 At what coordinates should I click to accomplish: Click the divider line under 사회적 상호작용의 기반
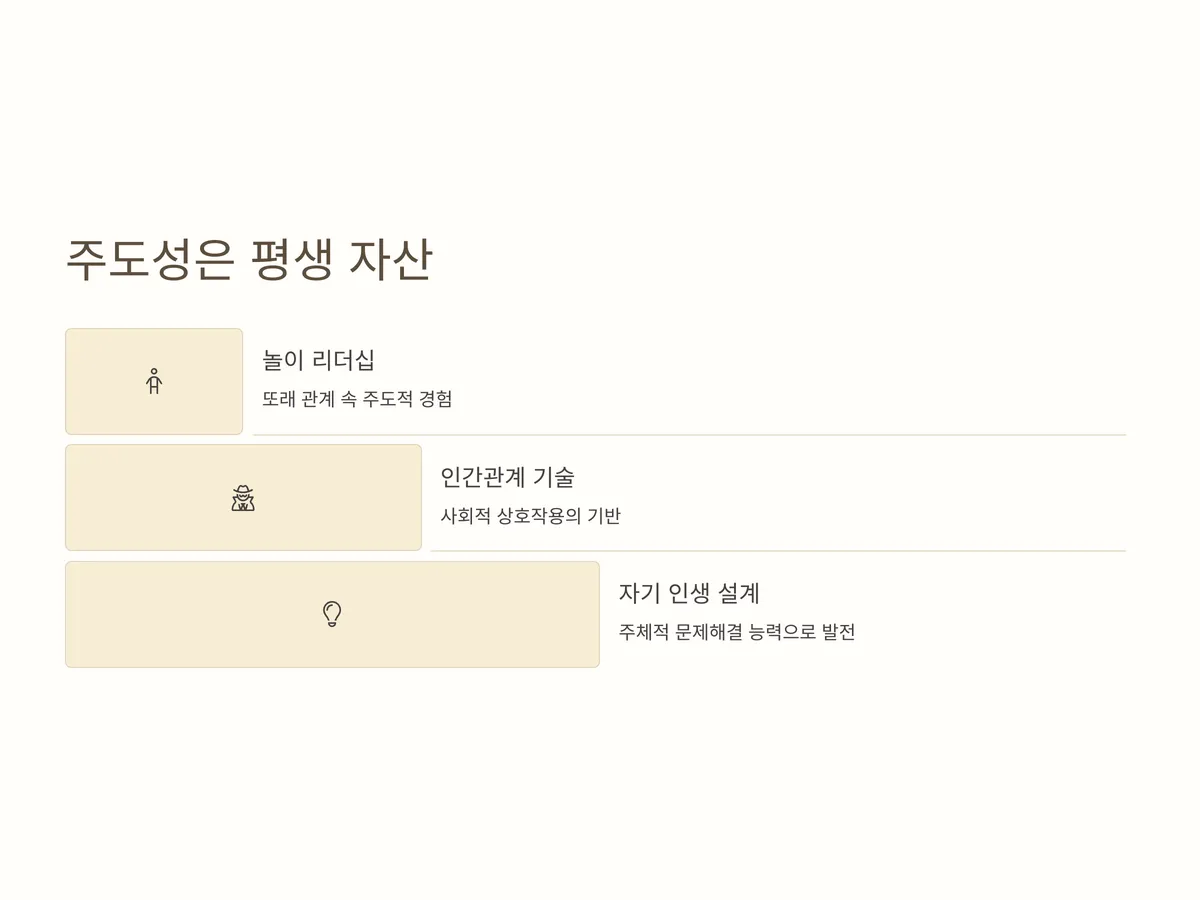point(778,551)
